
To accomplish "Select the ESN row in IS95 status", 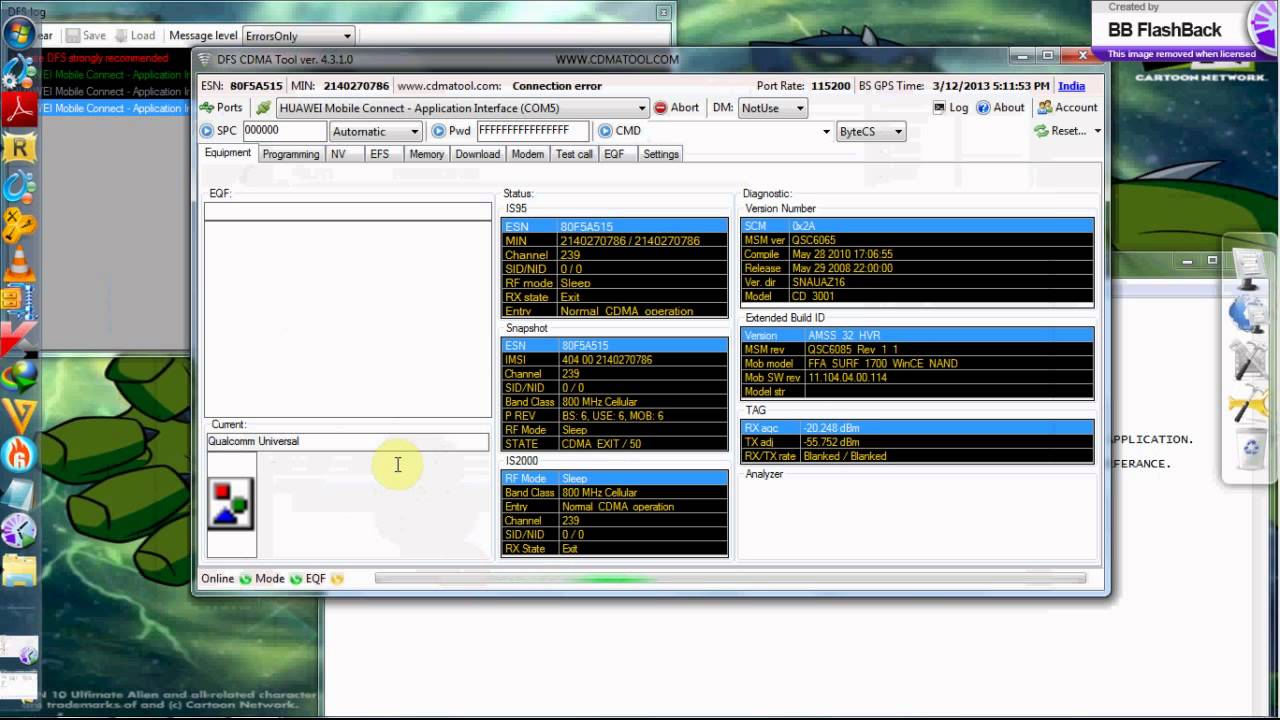I will [614, 227].
